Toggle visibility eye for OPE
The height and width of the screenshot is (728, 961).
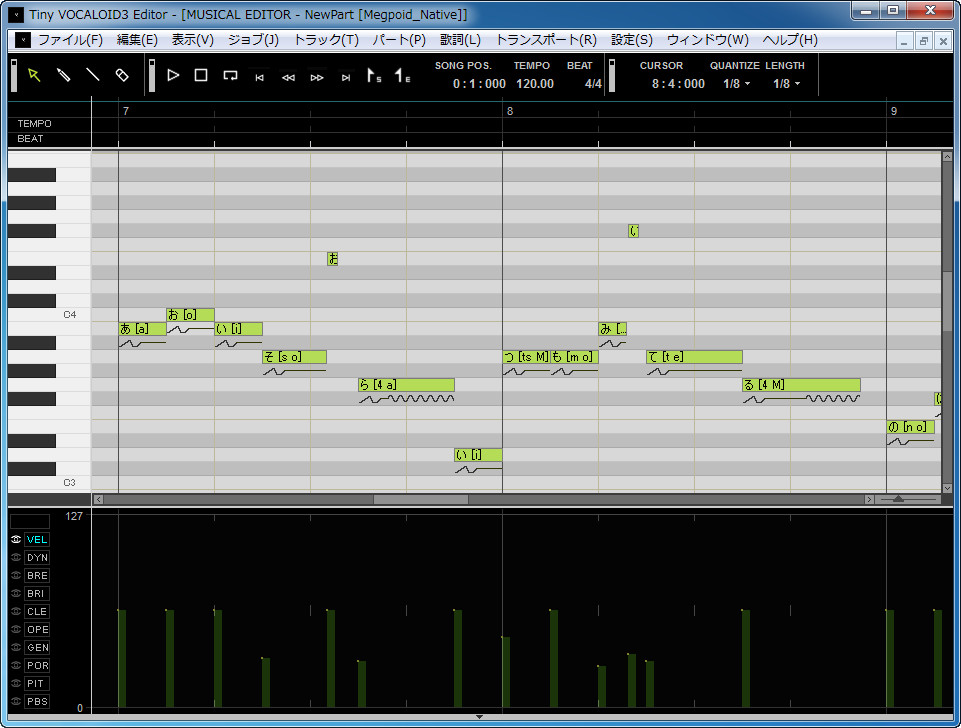[x=16, y=629]
